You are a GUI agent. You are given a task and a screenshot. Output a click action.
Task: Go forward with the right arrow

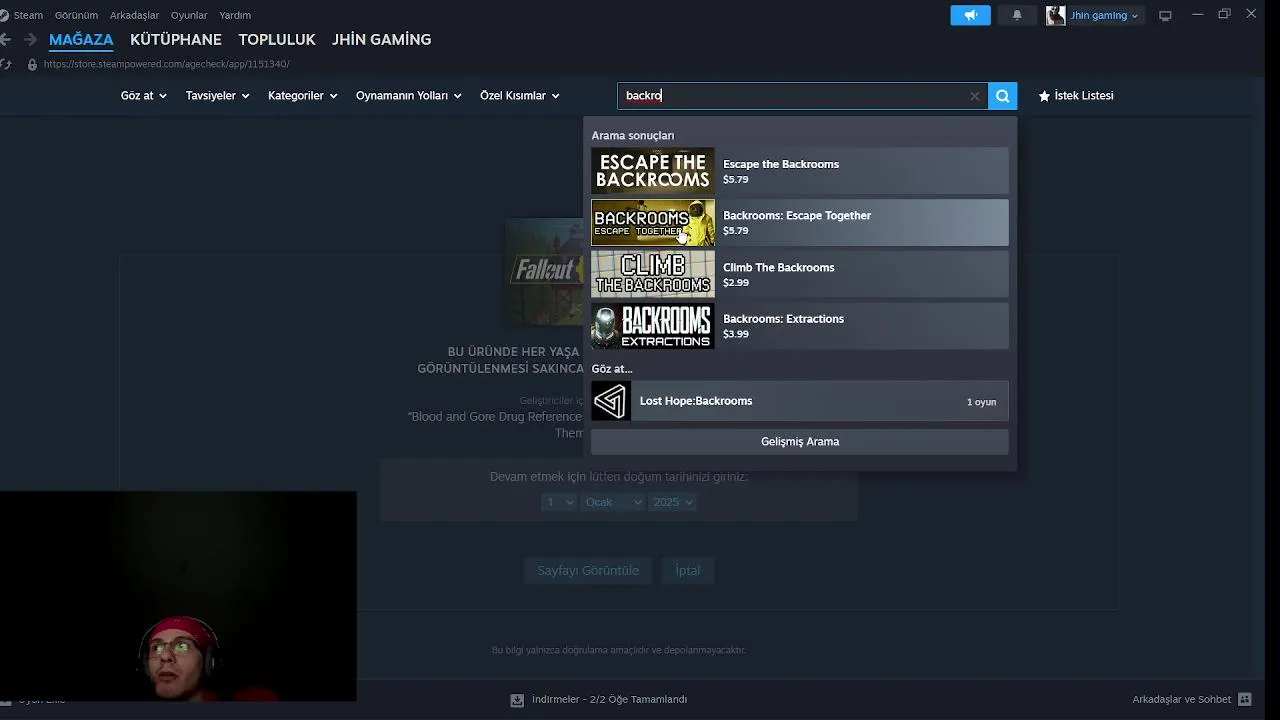point(30,40)
